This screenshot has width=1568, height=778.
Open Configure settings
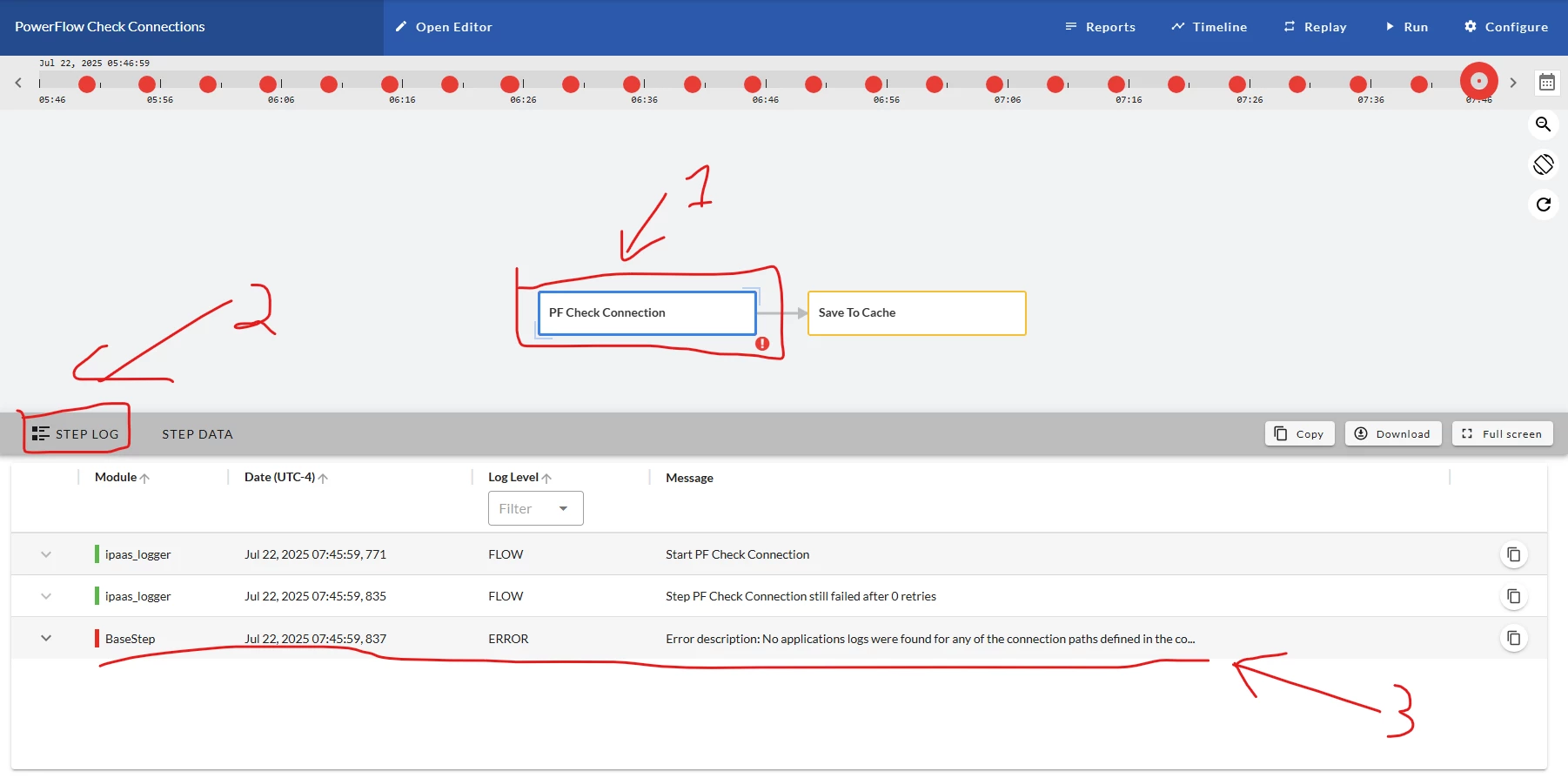(x=1506, y=27)
